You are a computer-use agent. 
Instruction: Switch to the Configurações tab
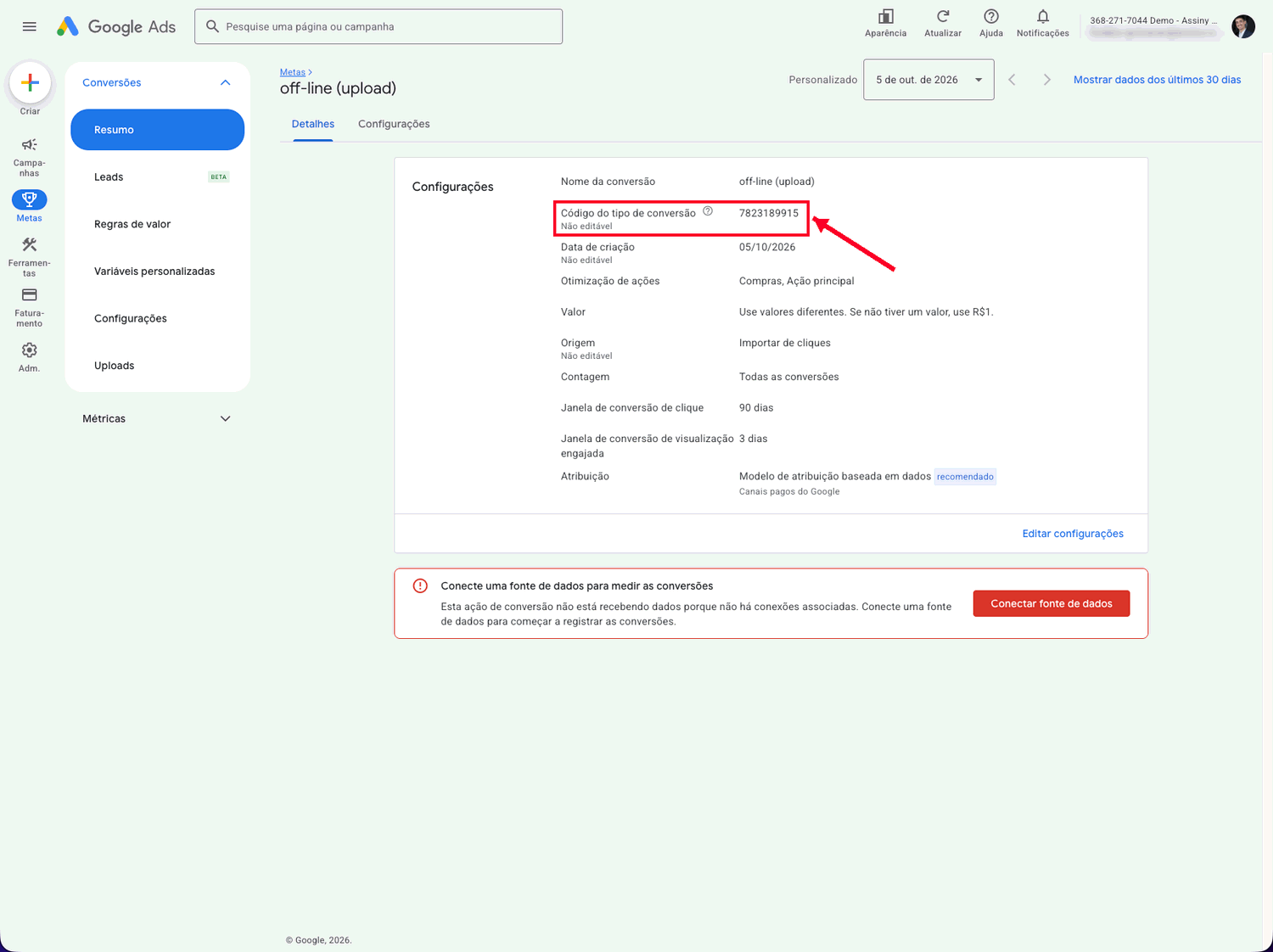(x=394, y=124)
